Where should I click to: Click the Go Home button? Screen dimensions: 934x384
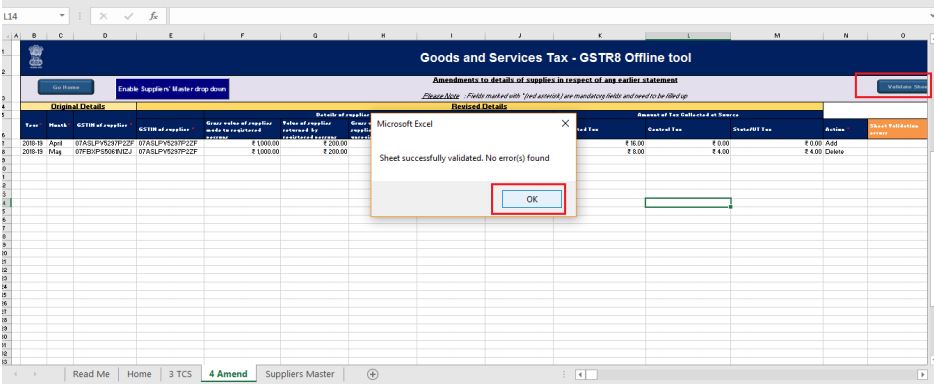coord(66,87)
